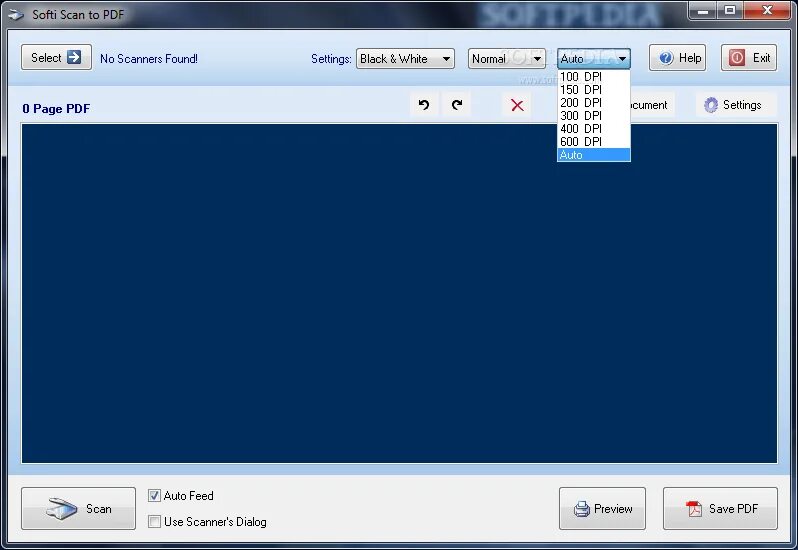
Task: Start scanning with the Scan button
Action: click(x=78, y=508)
